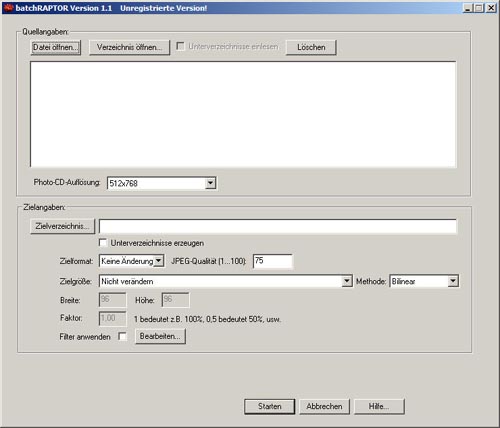Viewport: 500px width, 428px height.
Task: Close the batchRAPTOR window
Action: click(491, 8)
